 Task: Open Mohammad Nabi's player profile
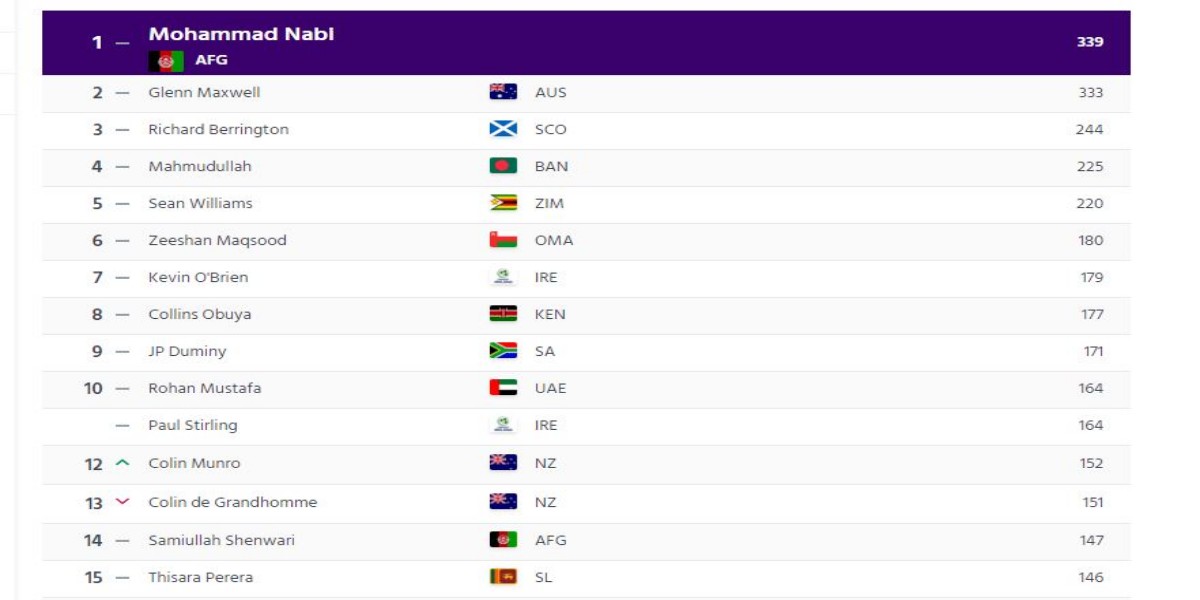[x=241, y=34]
